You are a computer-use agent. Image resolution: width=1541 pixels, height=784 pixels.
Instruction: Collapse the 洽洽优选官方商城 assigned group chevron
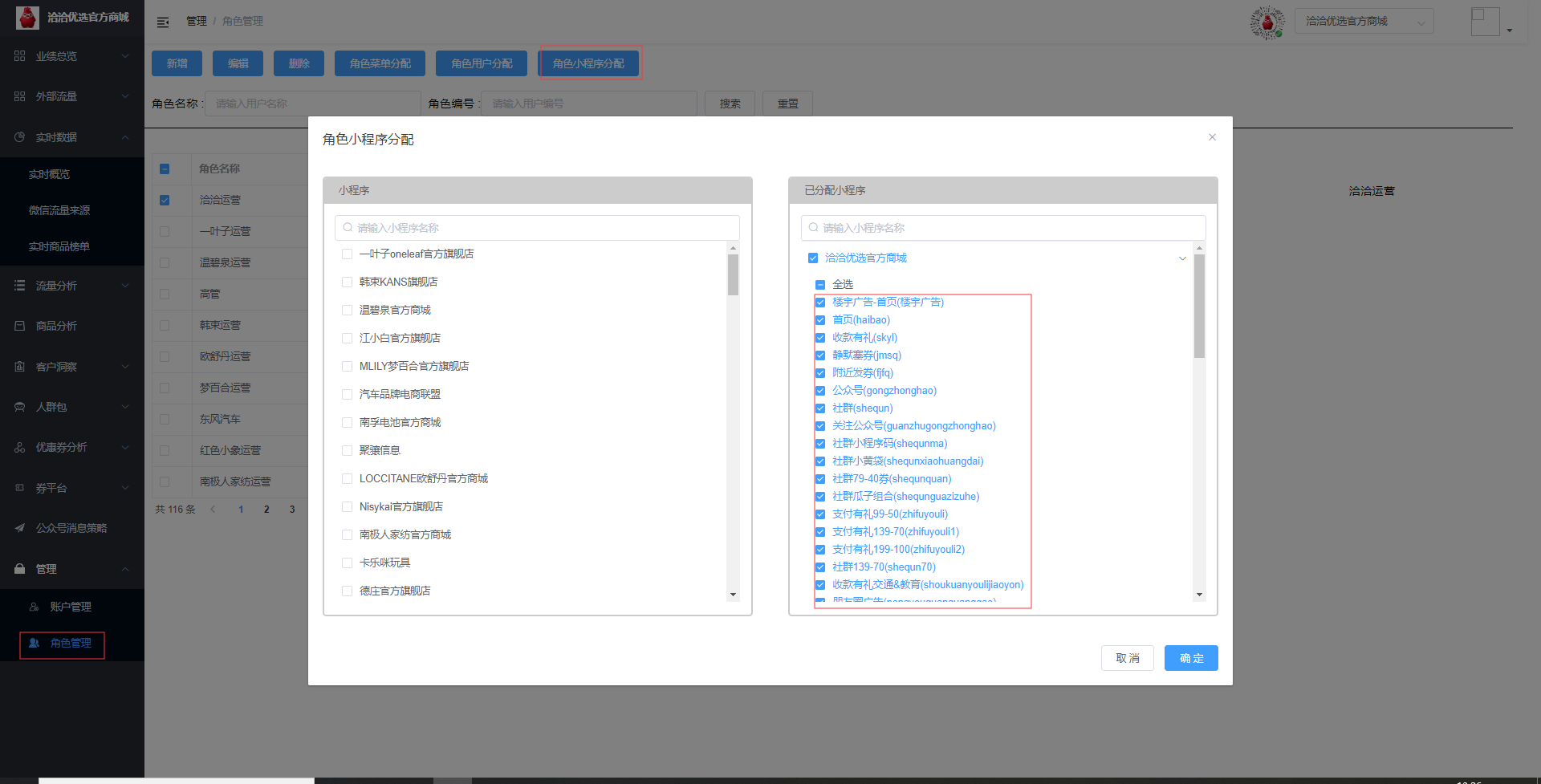1181,258
